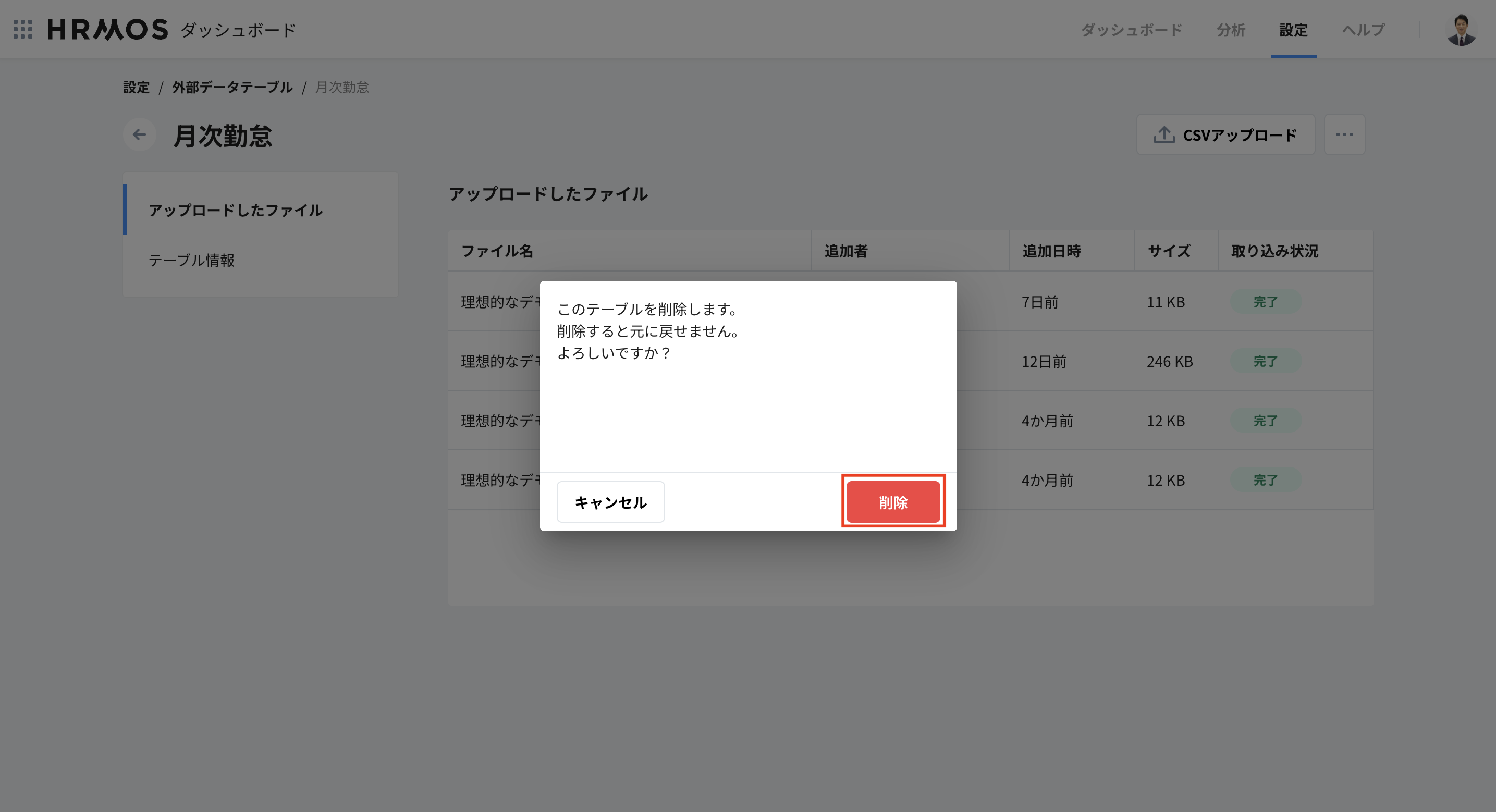Viewport: 1496px width, 812px height.
Task: Open the user profile avatar
Action: tap(1462, 30)
